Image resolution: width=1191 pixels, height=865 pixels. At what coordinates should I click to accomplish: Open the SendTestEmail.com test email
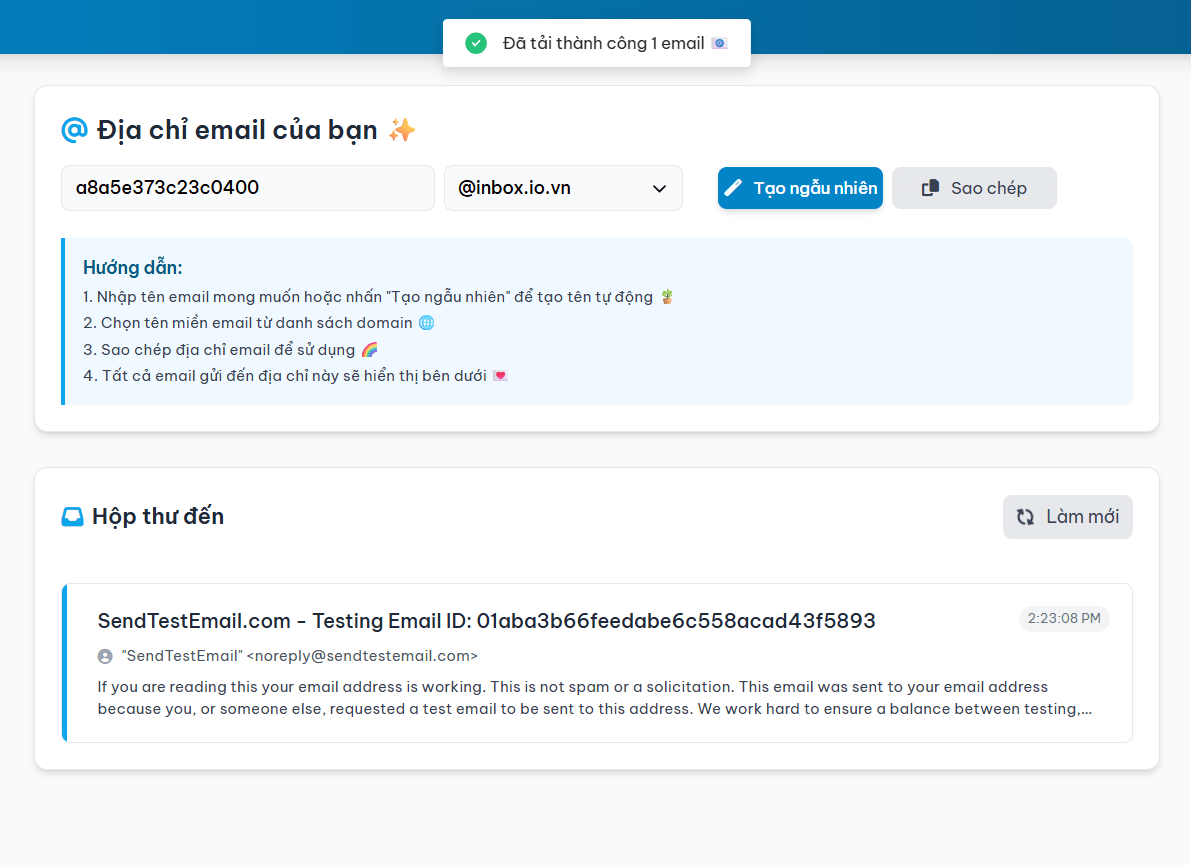tap(485, 620)
